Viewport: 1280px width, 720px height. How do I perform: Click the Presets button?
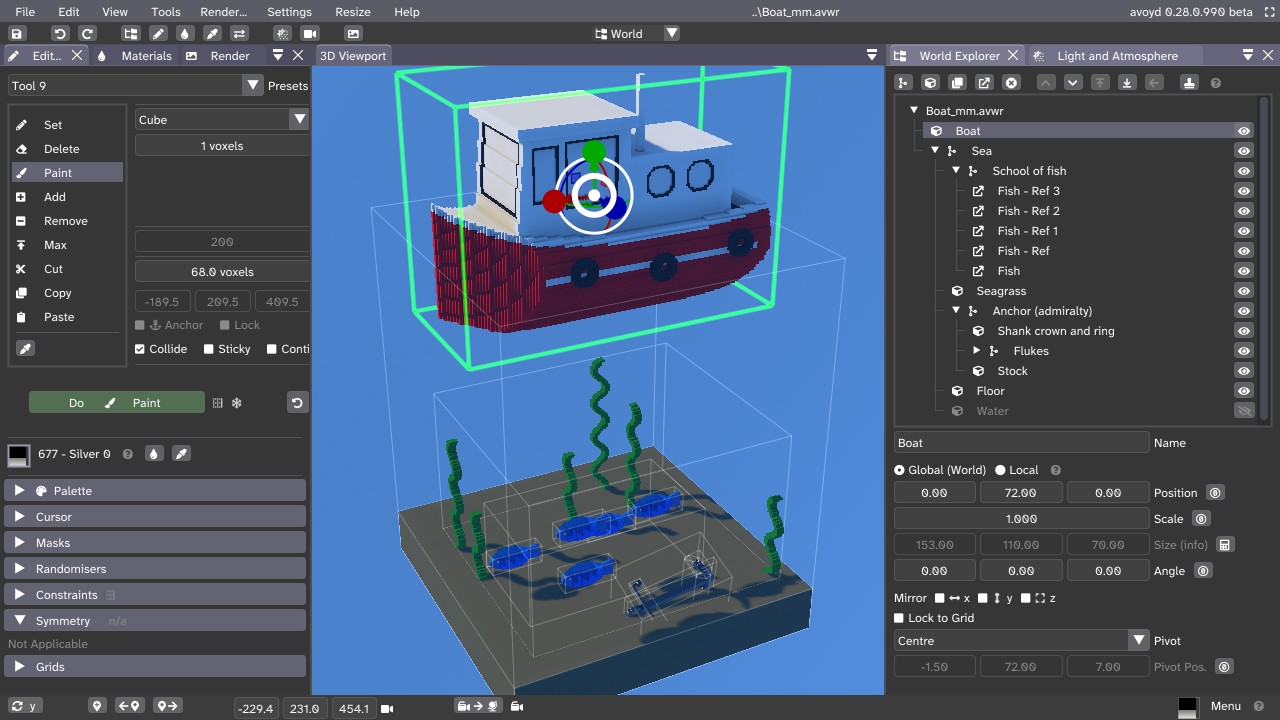pyautogui.click(x=287, y=86)
